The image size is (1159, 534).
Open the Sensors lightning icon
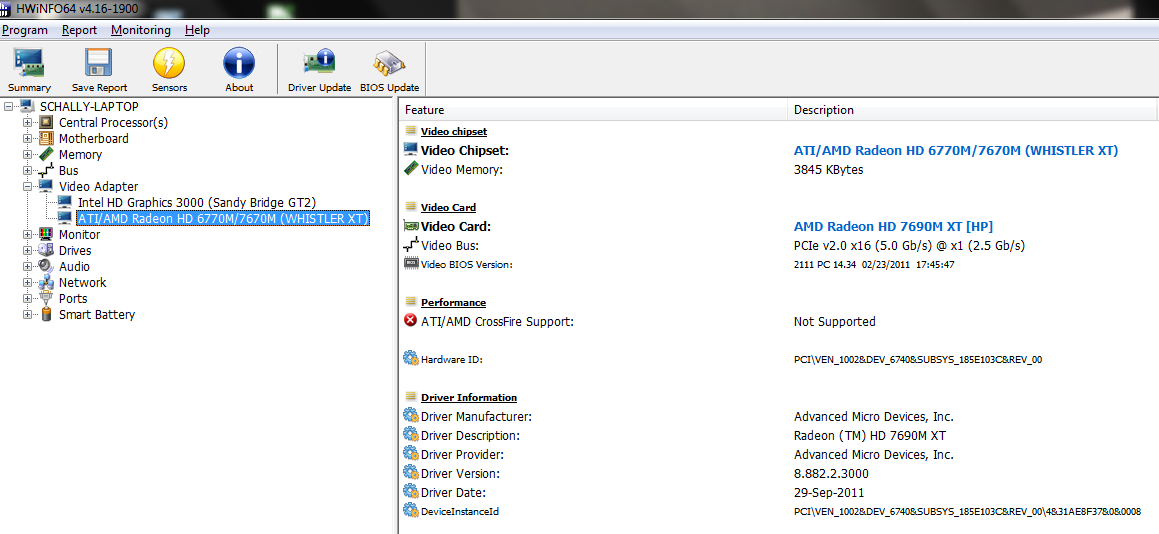pos(169,64)
